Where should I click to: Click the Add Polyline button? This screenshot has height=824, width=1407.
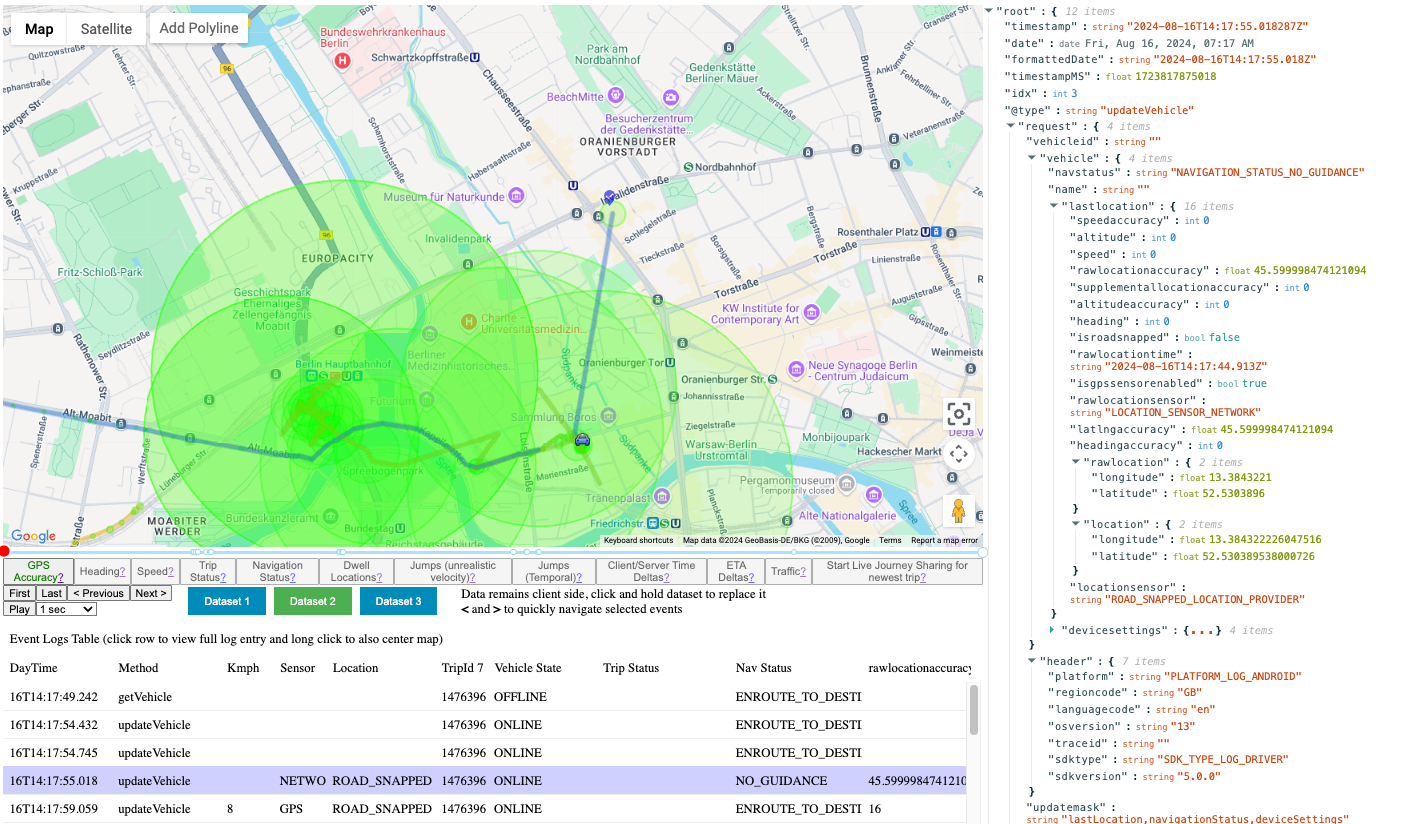tap(199, 28)
